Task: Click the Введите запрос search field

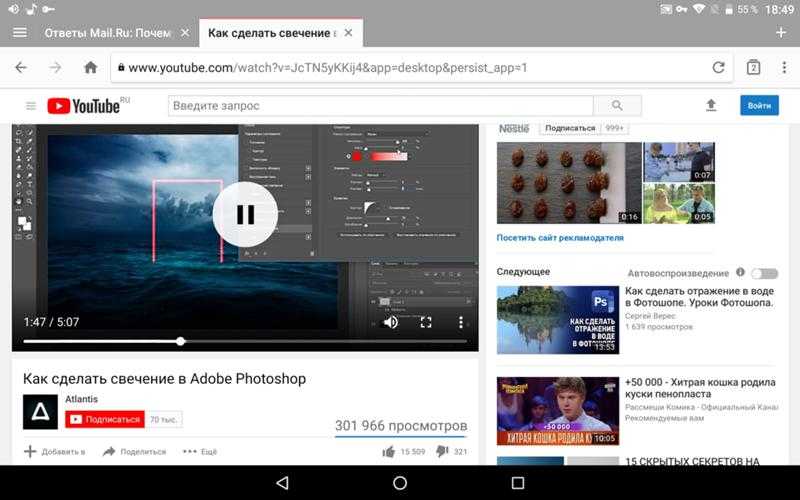Action: point(380,106)
